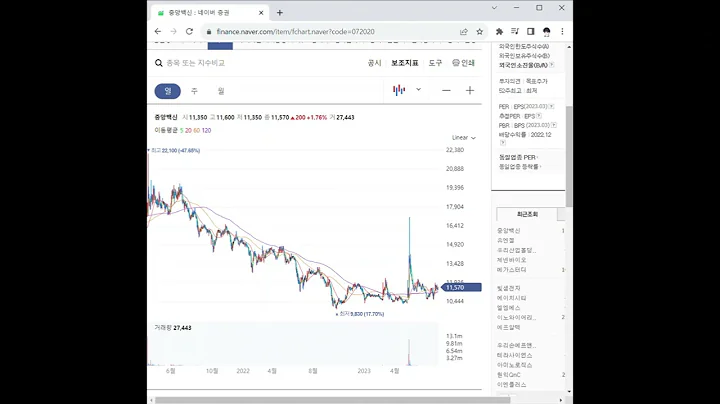Open 테라사이언스 in recent list
Screen dimensions: 720x404
(515, 355)
